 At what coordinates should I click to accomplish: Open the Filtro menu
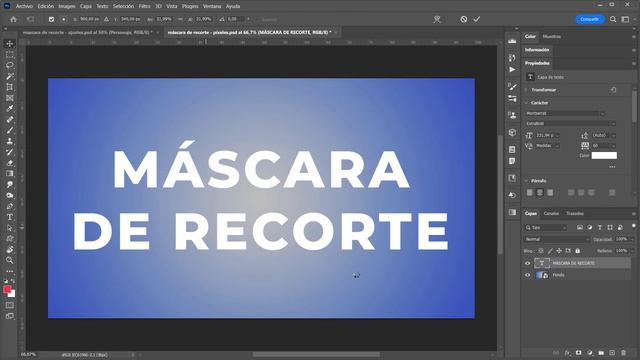[144, 6]
